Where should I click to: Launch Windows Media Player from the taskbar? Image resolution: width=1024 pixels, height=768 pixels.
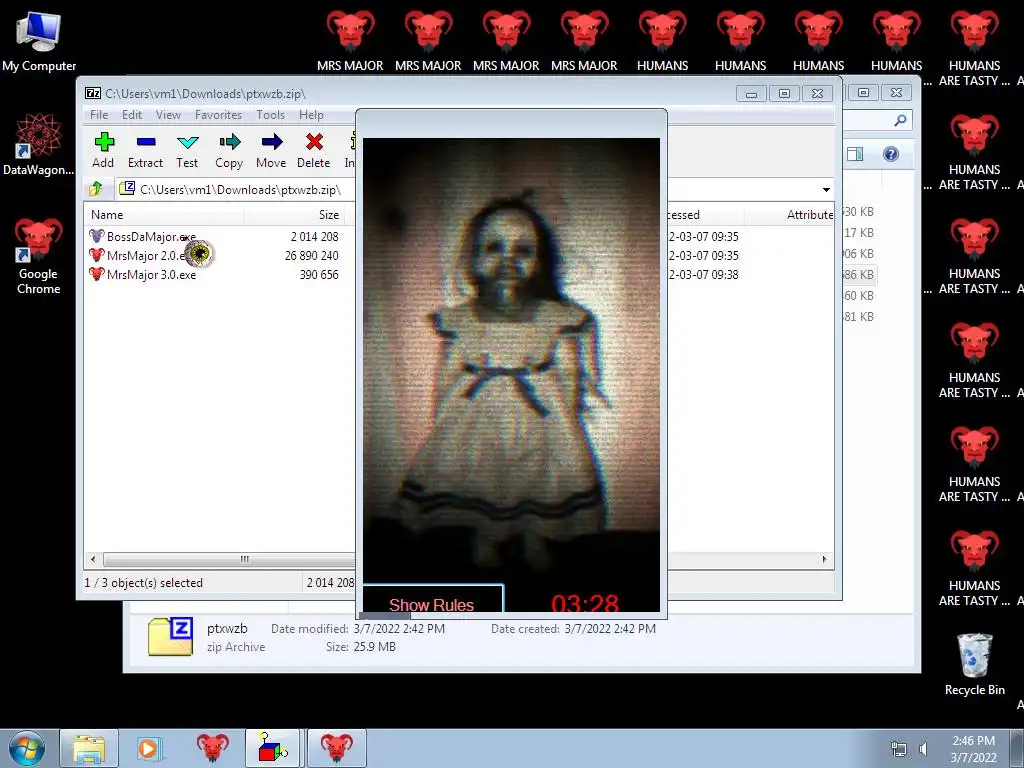[148, 748]
